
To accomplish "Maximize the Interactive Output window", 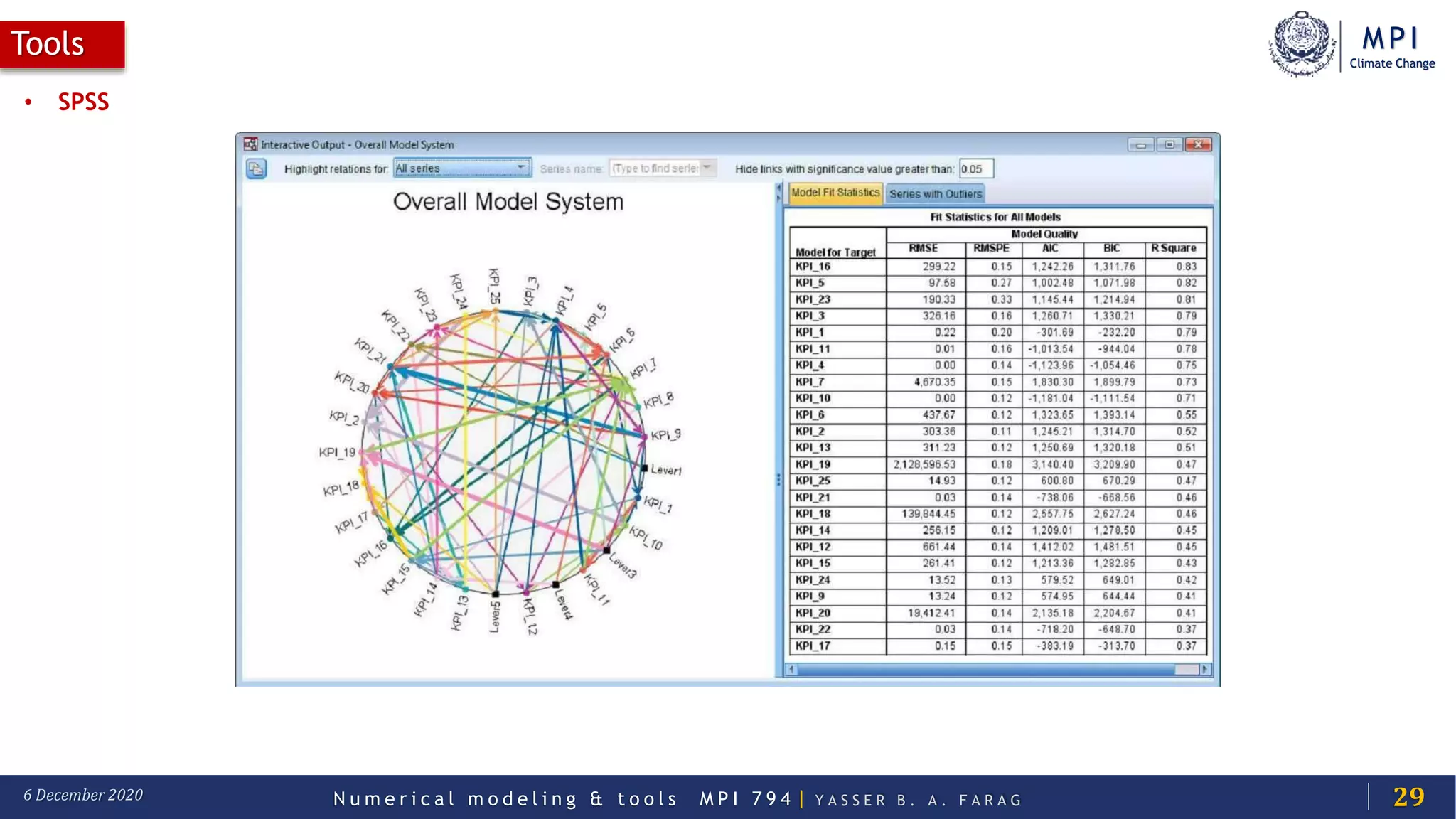I will (1169, 144).
